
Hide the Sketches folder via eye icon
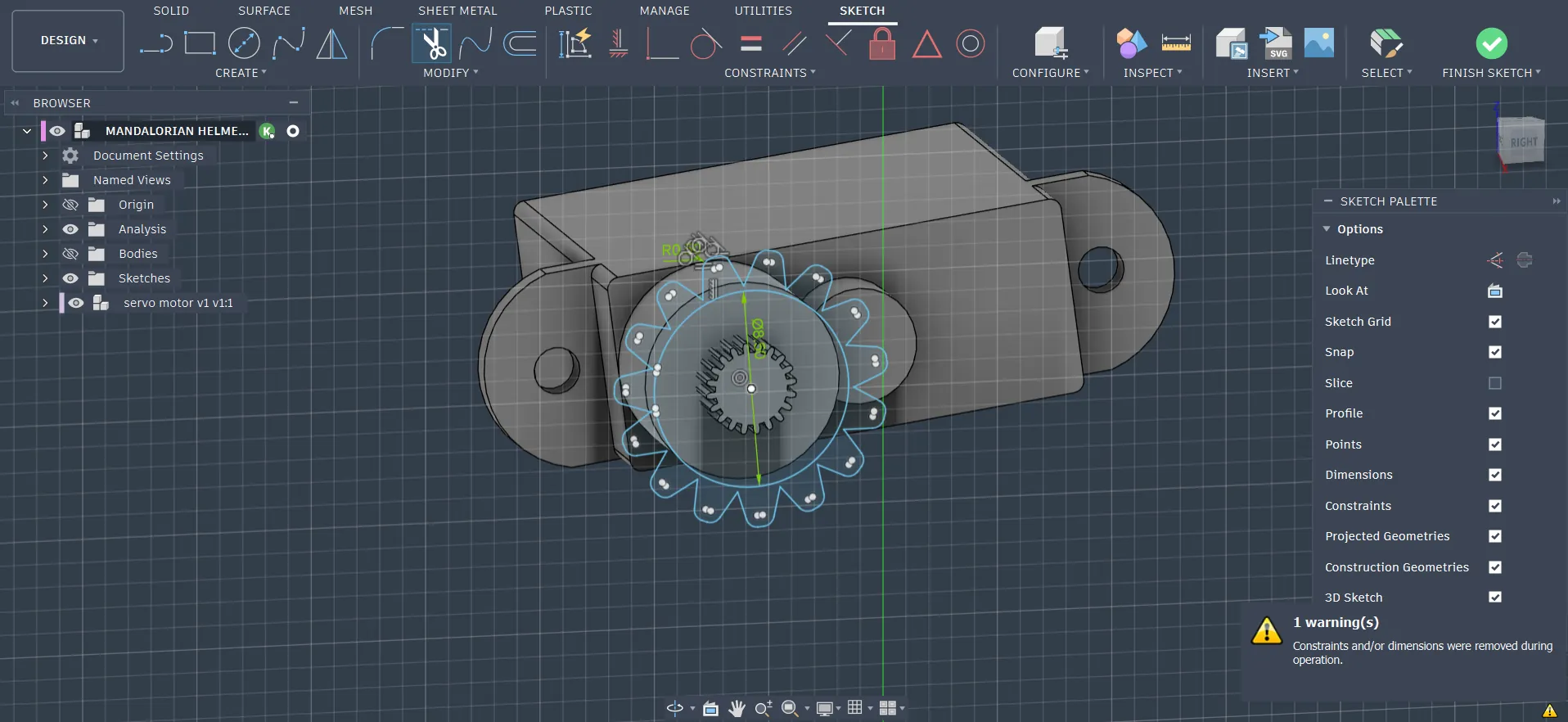point(70,278)
